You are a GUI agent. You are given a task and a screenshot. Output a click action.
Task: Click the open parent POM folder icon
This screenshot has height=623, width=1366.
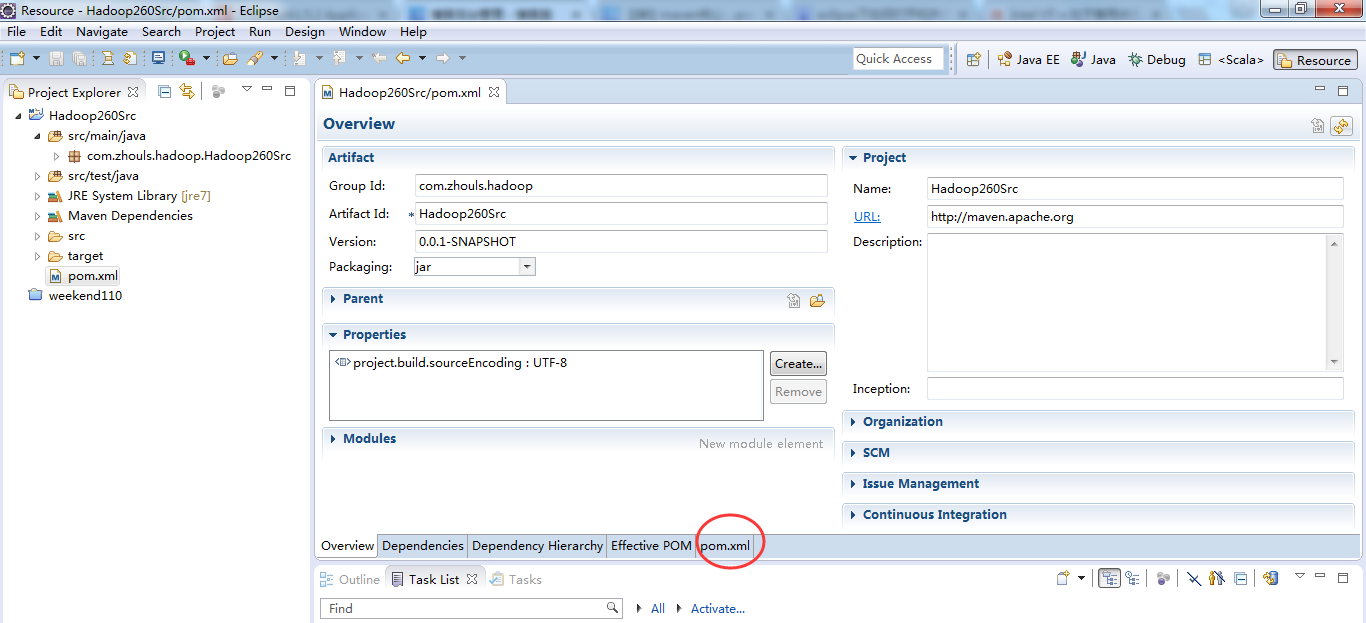pos(817,300)
